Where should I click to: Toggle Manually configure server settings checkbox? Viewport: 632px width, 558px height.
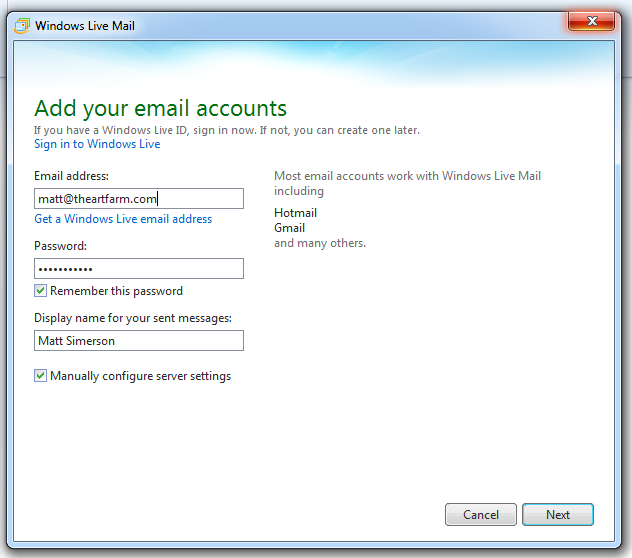[x=40, y=376]
